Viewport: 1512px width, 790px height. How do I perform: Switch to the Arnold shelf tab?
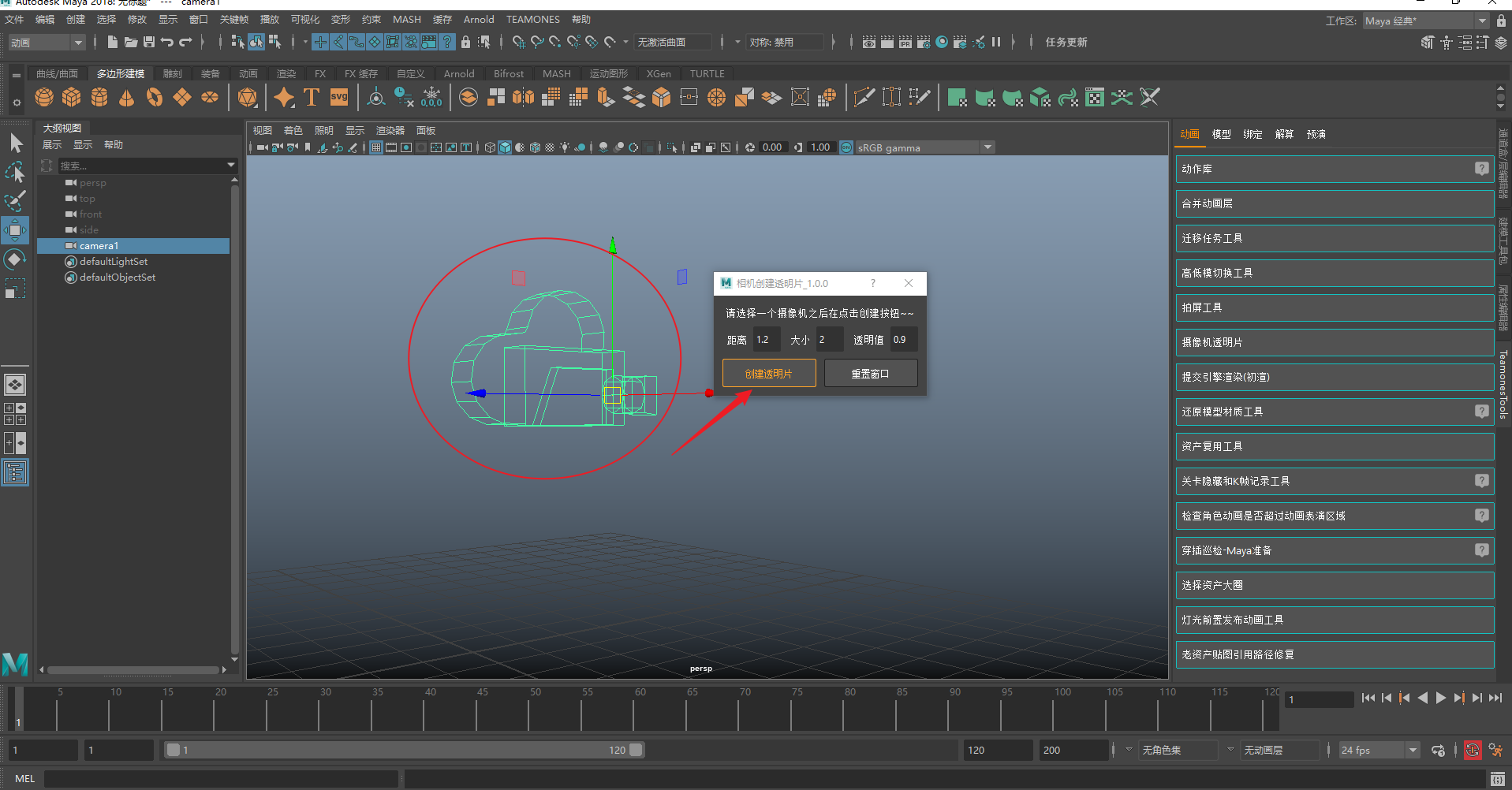click(x=458, y=73)
